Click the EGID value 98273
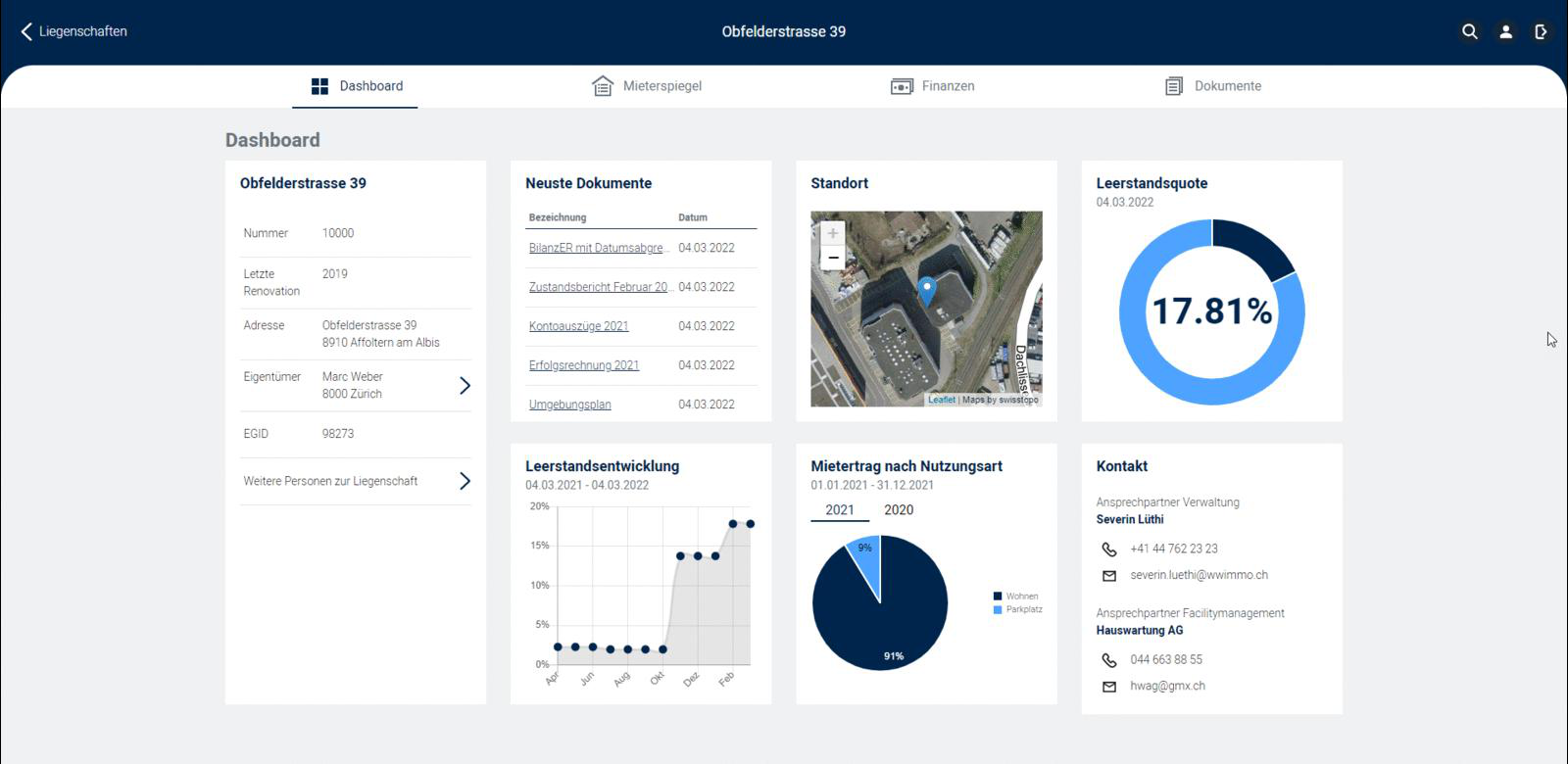1568x764 pixels. tap(338, 434)
